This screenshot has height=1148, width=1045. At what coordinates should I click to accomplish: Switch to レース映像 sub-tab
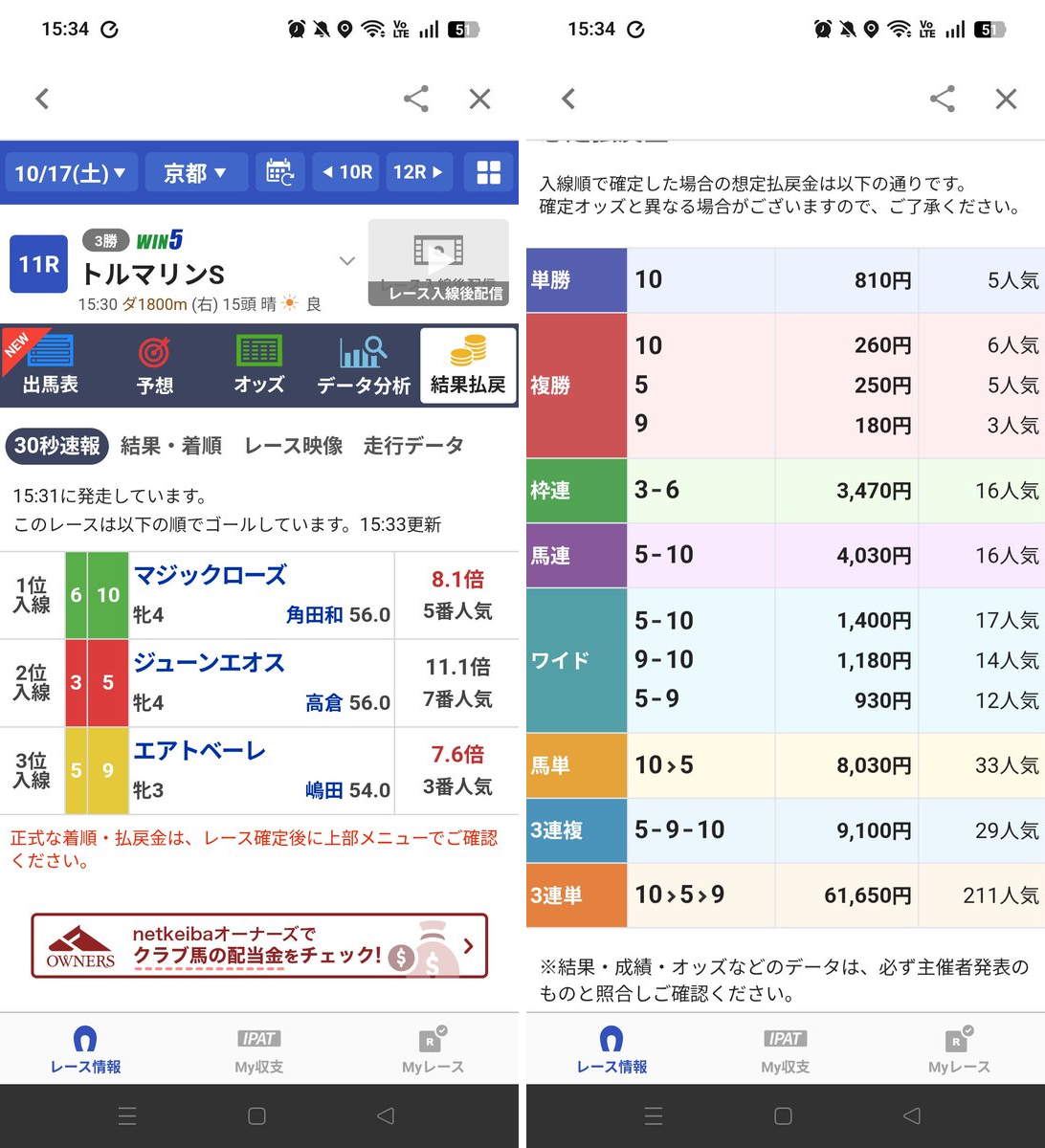coord(294,446)
